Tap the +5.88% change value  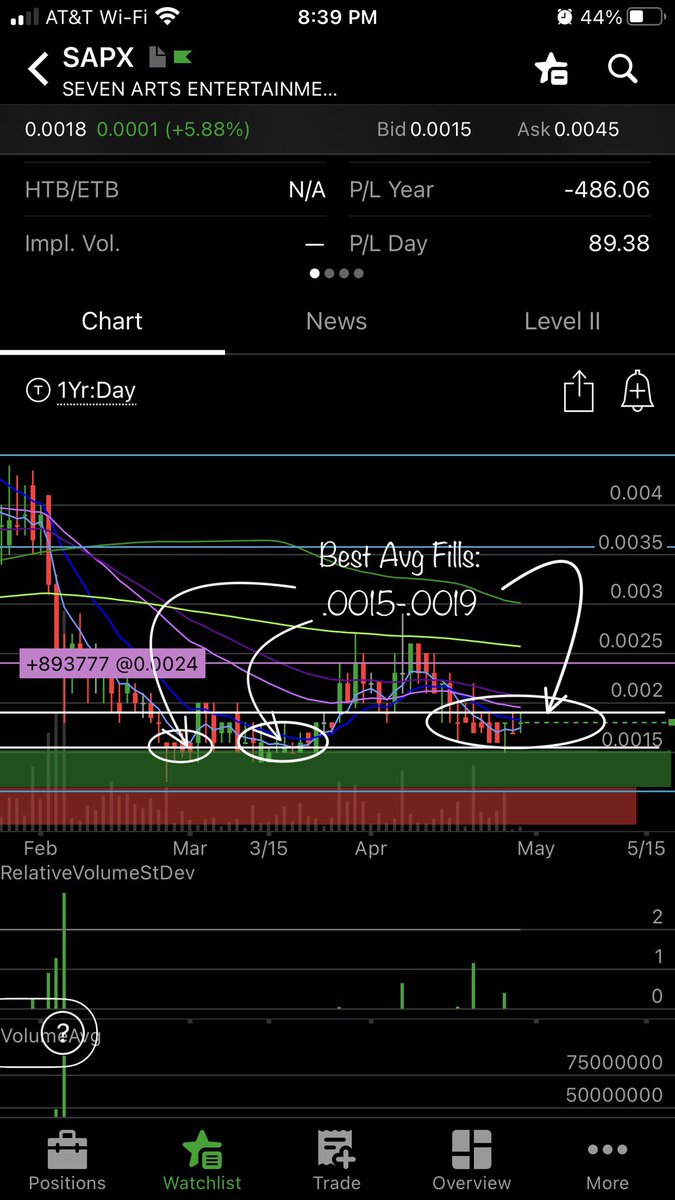(208, 129)
